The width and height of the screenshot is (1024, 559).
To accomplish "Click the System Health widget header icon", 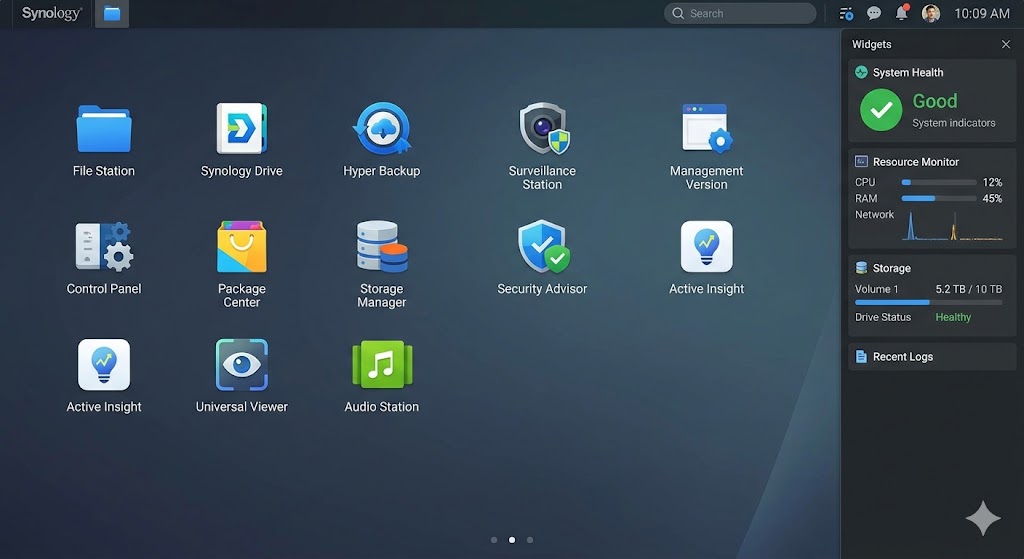I will coord(861,72).
